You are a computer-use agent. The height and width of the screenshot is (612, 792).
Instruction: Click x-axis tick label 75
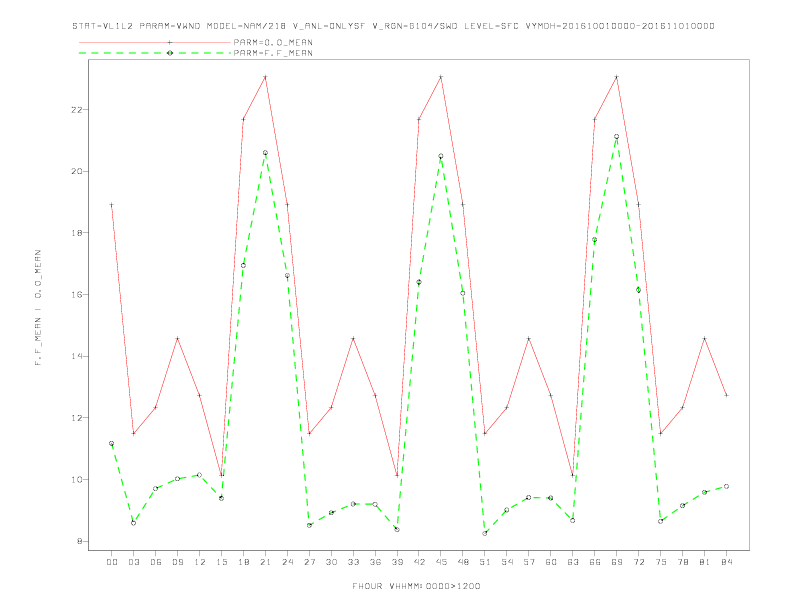click(661, 562)
